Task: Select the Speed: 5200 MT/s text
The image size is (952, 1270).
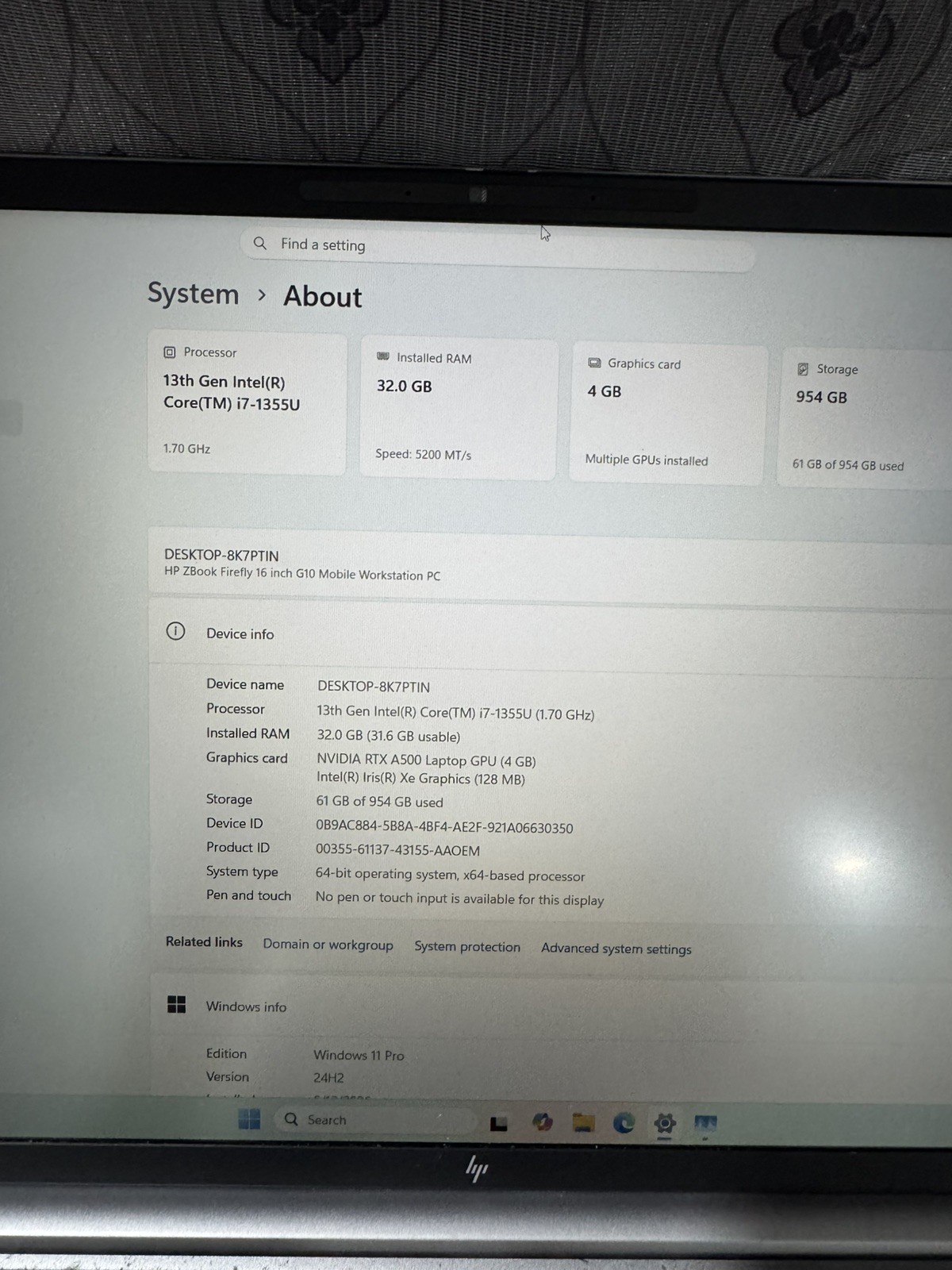Action: tap(423, 455)
